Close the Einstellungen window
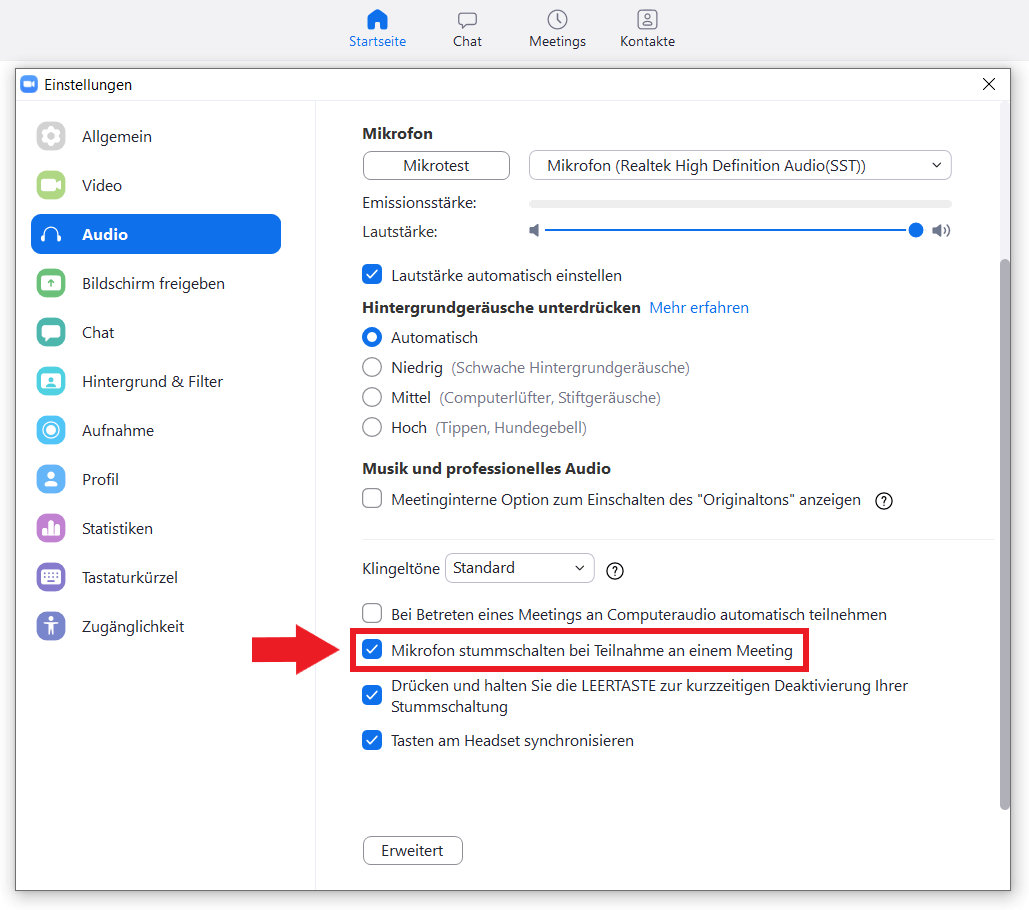Image resolution: width=1029 pixels, height=910 pixels. [988, 84]
